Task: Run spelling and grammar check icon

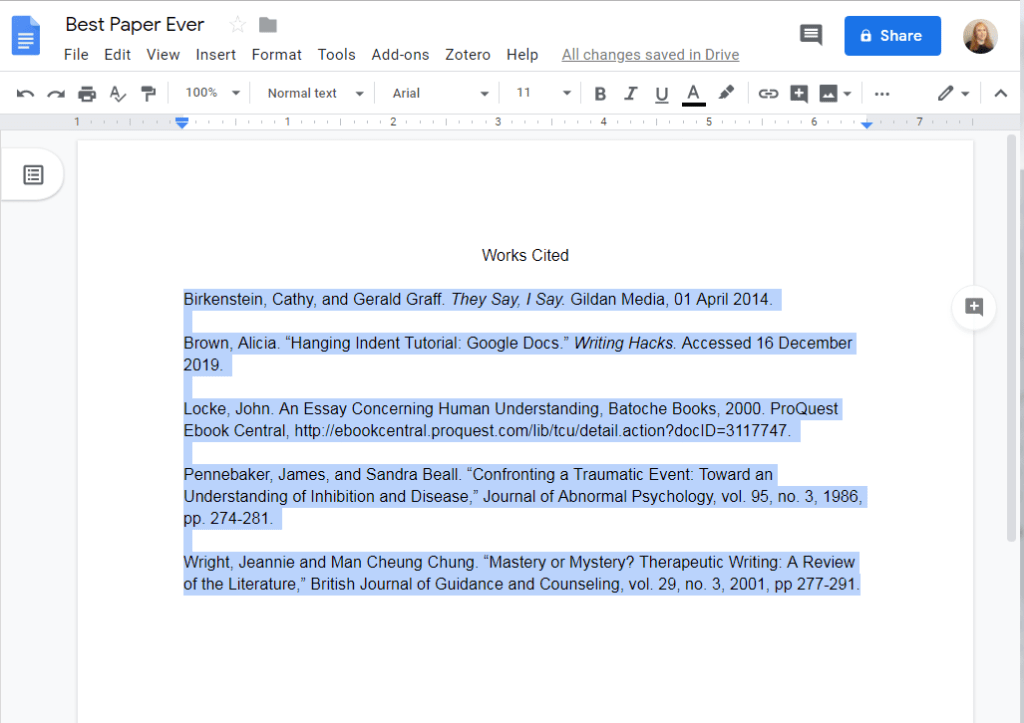Action: coord(118,94)
